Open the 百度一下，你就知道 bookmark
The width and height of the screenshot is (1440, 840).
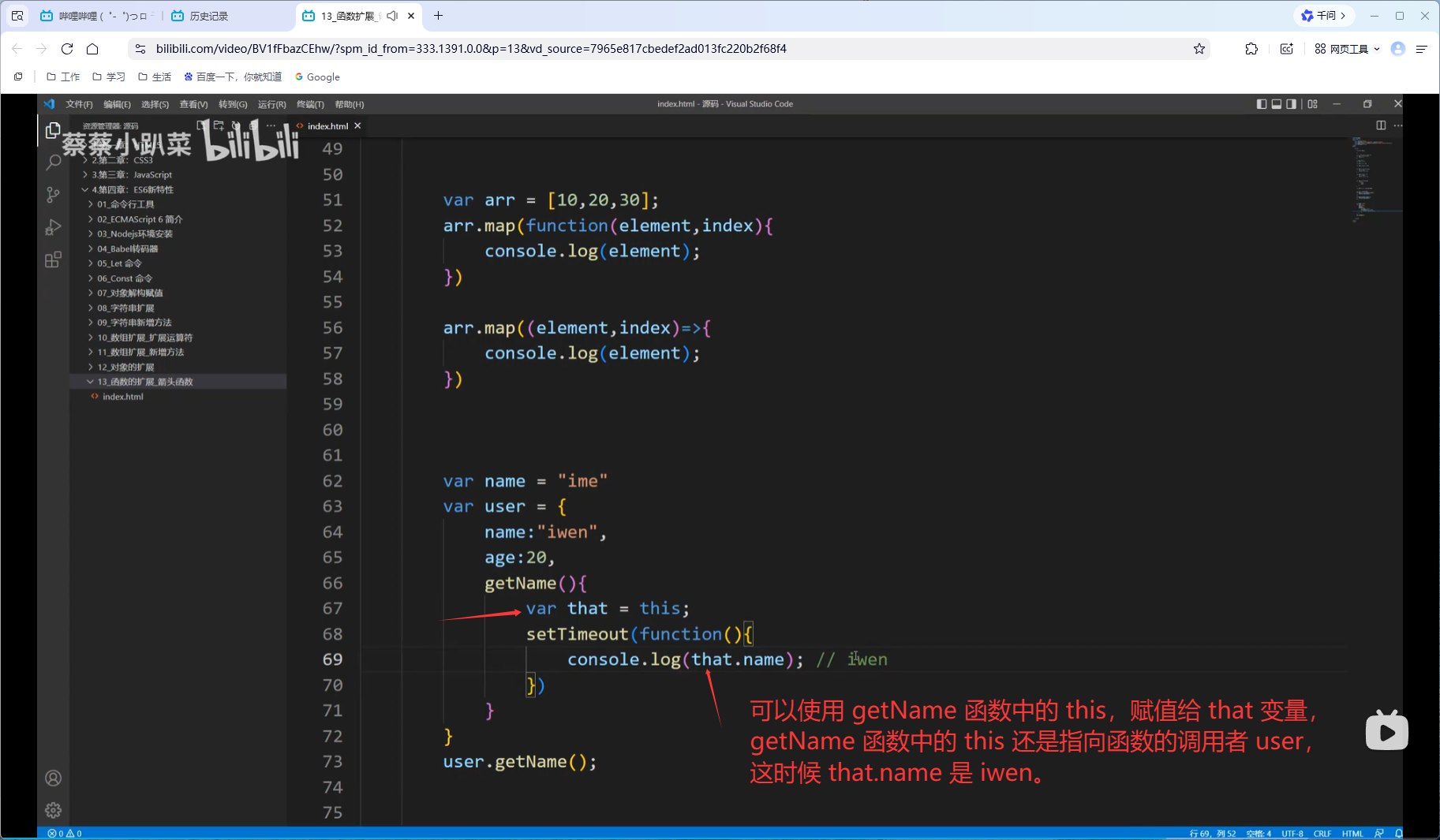coord(233,77)
